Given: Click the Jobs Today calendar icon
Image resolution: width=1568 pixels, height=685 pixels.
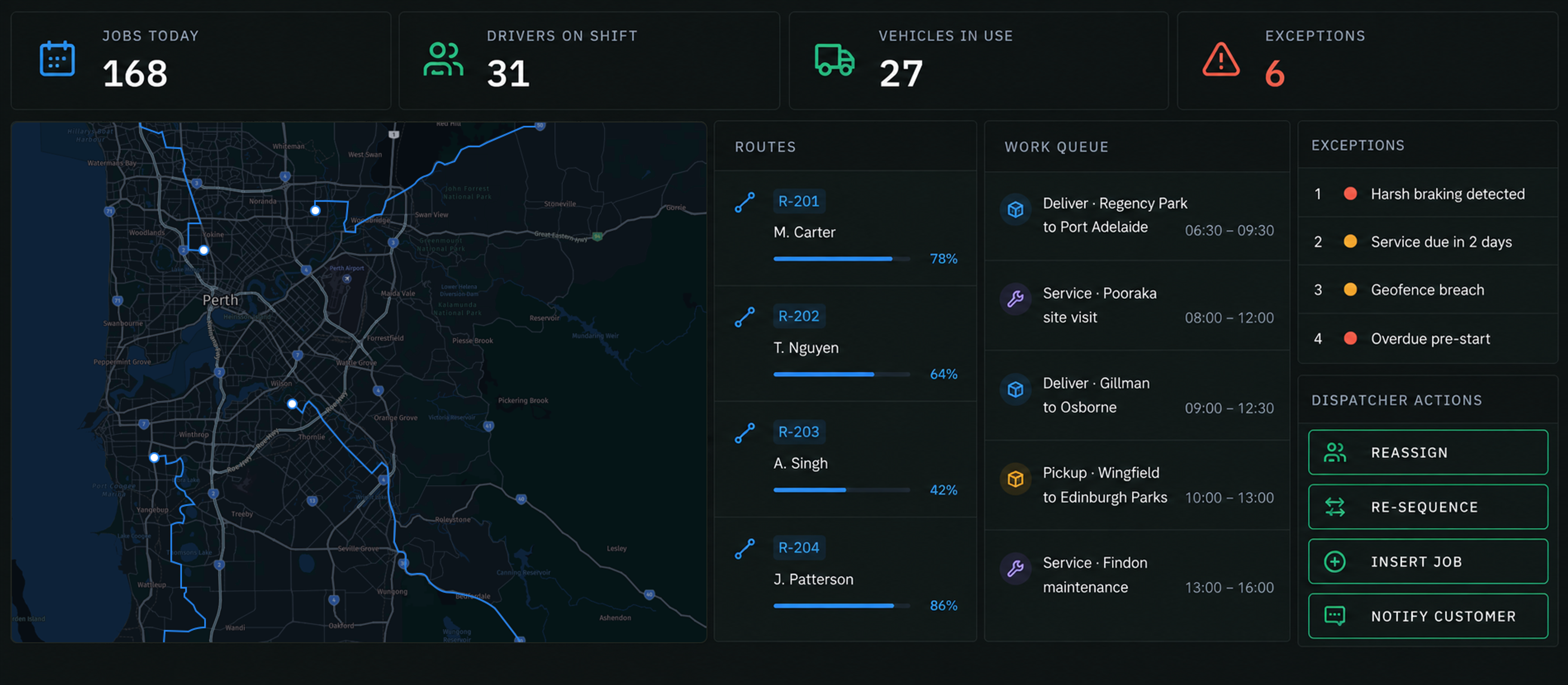Looking at the screenshot, I should tap(57, 59).
